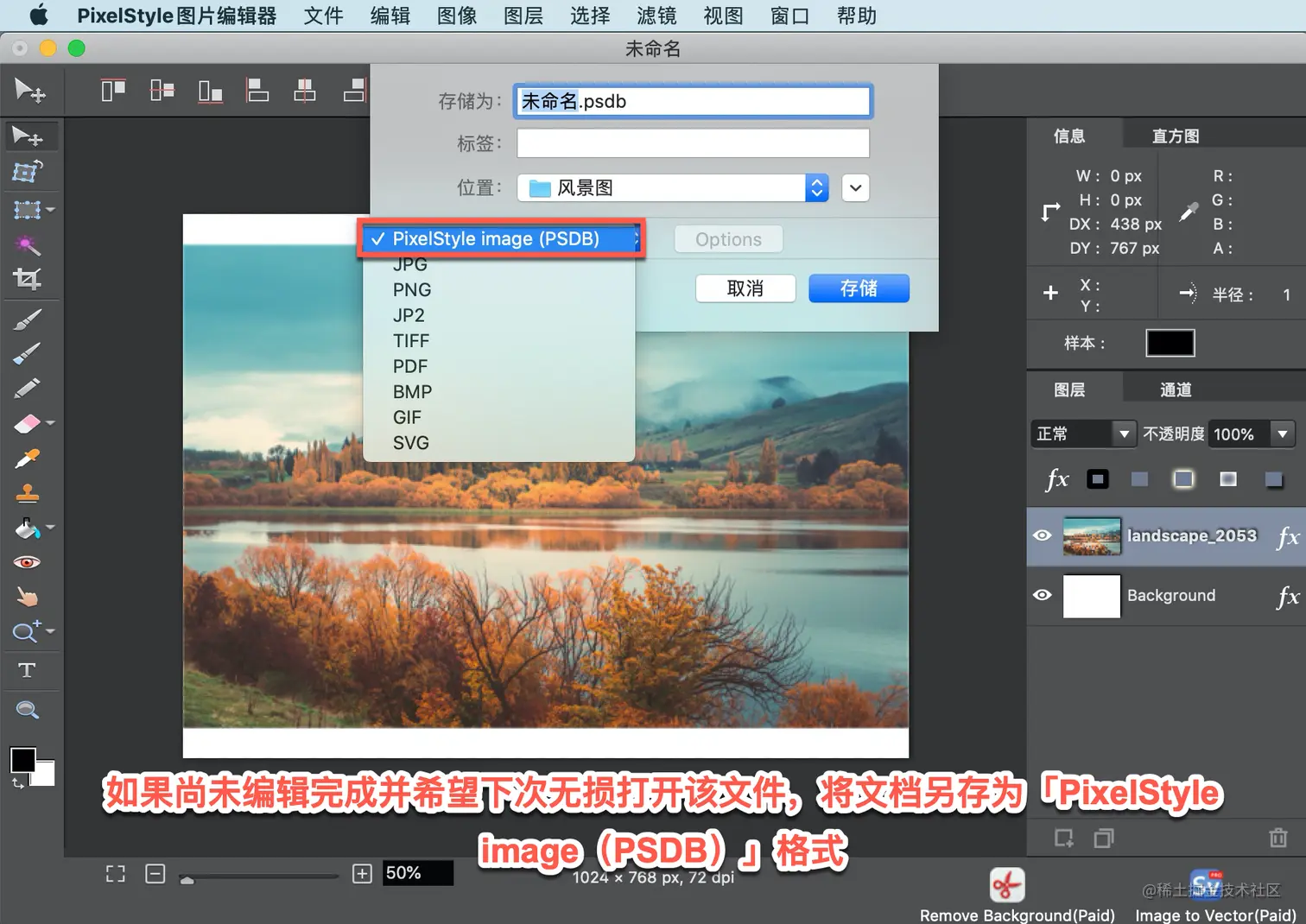This screenshot has height=924, width=1306.
Task: Select the blue-tipped brush tool
Action: [x=28, y=352]
